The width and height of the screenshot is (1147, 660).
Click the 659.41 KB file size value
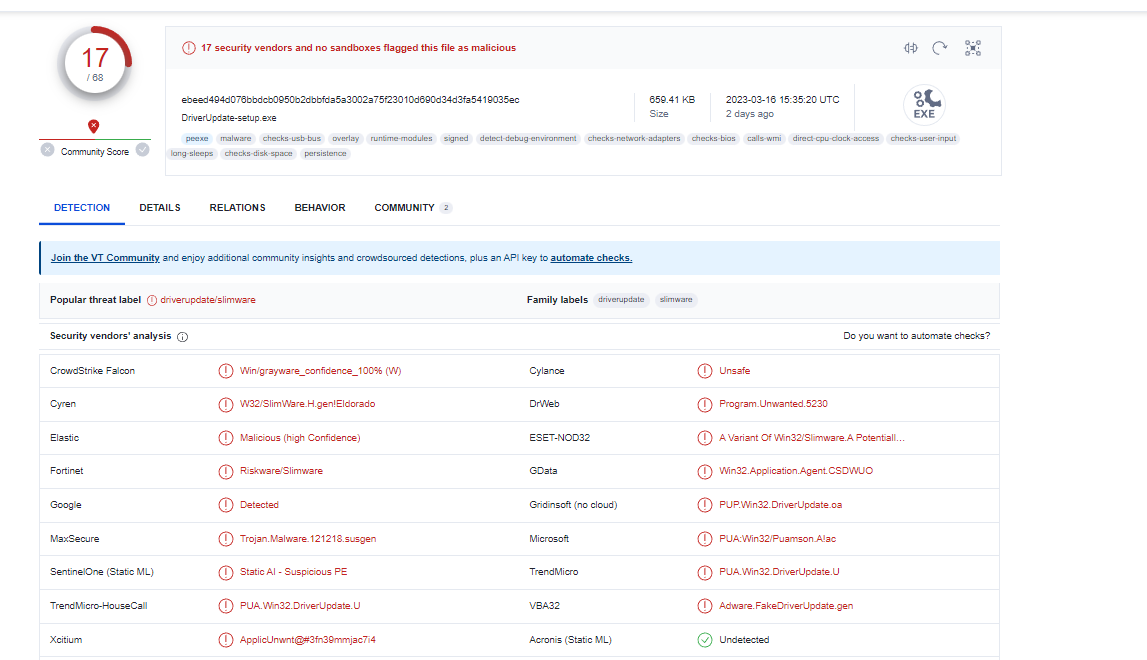pyautogui.click(x=672, y=100)
